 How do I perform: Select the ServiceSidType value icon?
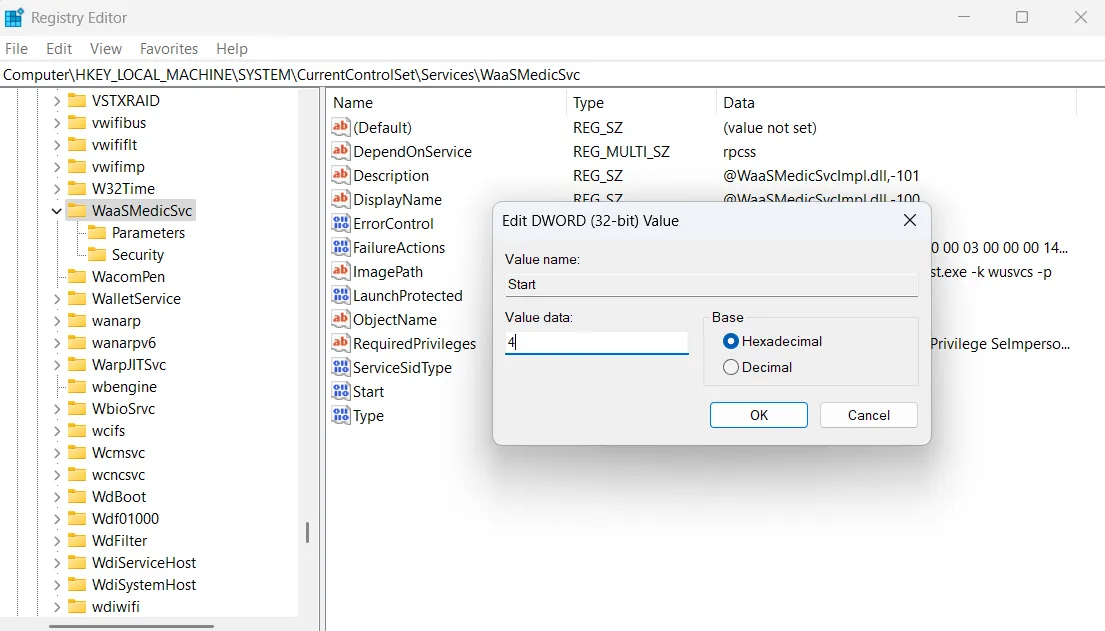pyautogui.click(x=339, y=367)
